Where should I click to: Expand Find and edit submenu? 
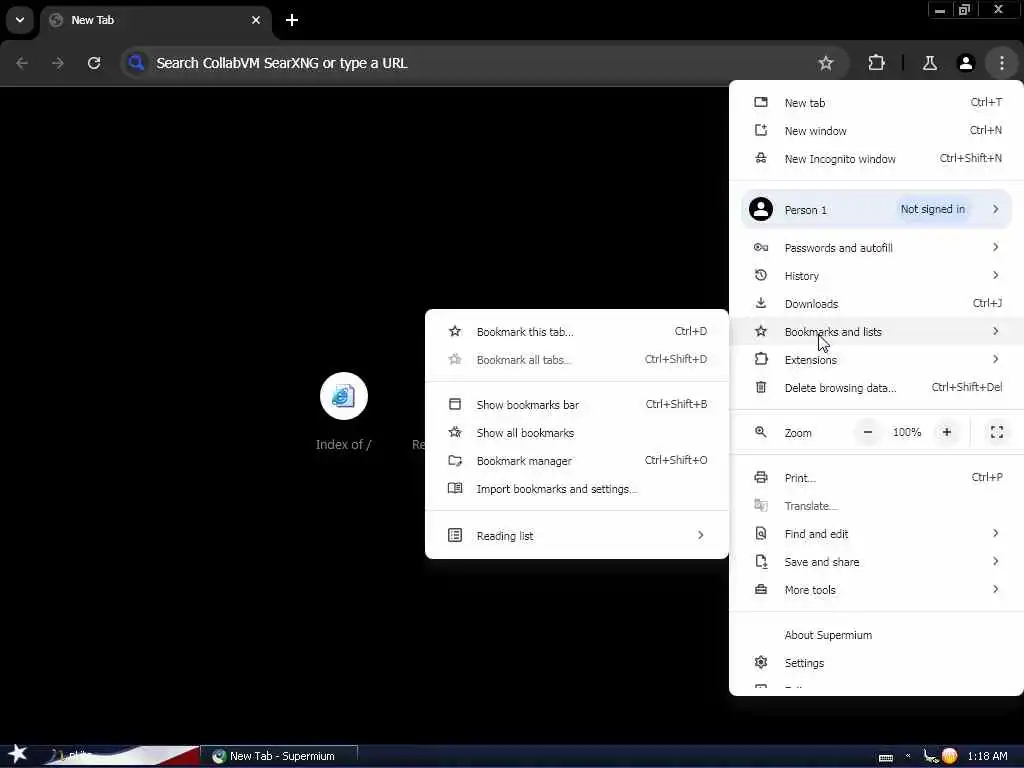(876, 534)
